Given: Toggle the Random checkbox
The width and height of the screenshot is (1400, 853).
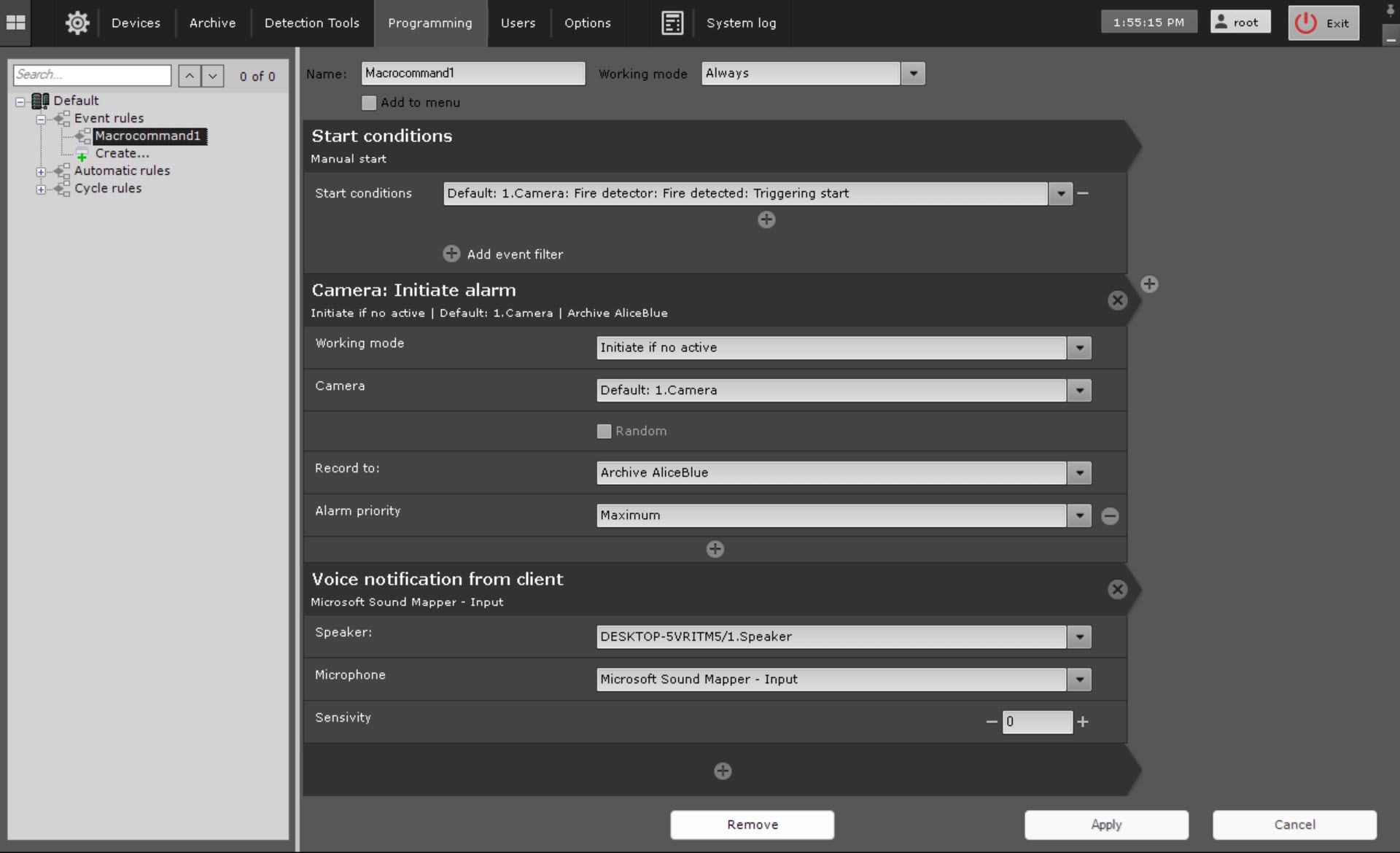Looking at the screenshot, I should click(x=604, y=431).
